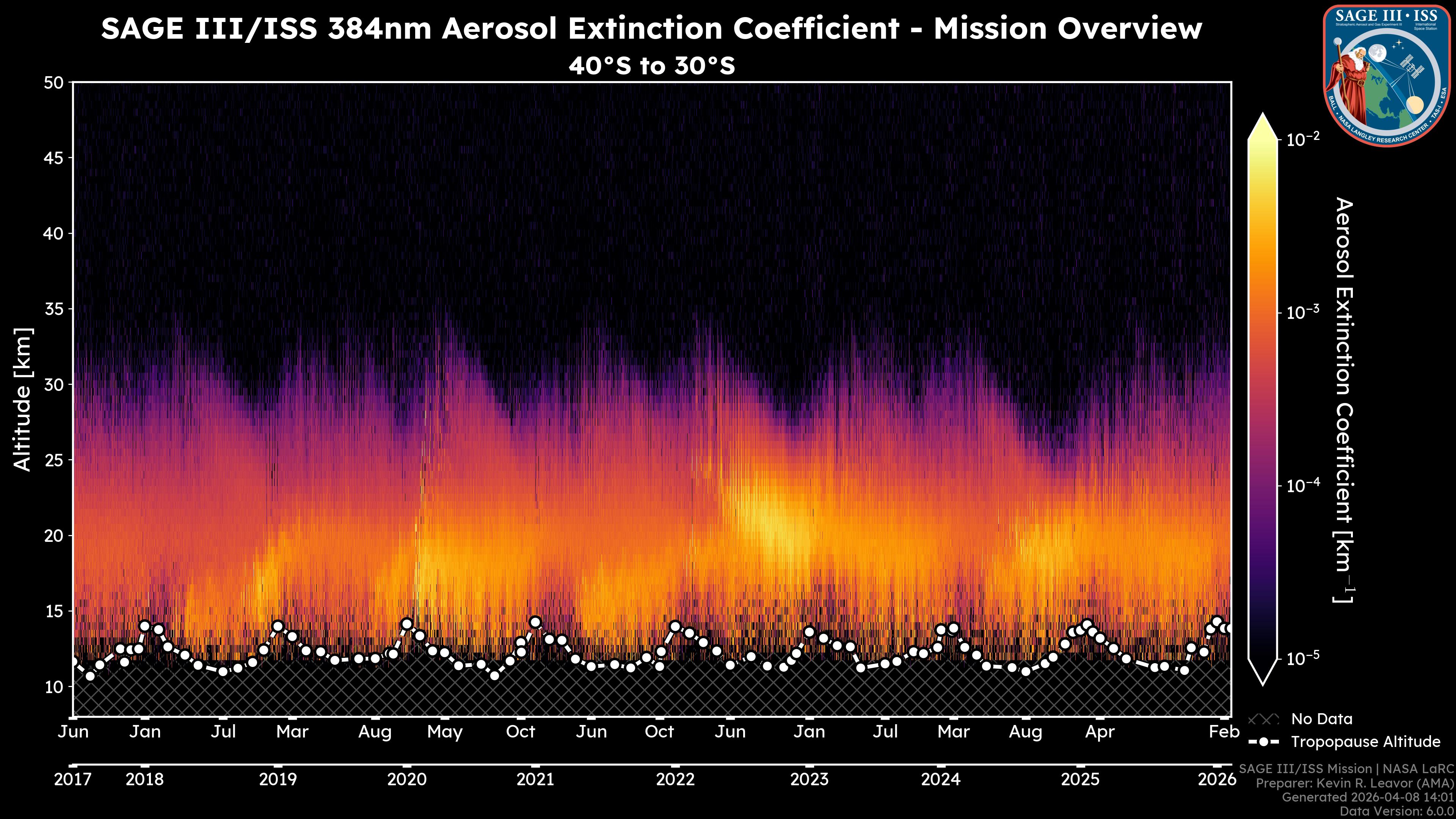The image size is (1456, 819).
Task: Click the 2022 year label
Action: [675, 780]
